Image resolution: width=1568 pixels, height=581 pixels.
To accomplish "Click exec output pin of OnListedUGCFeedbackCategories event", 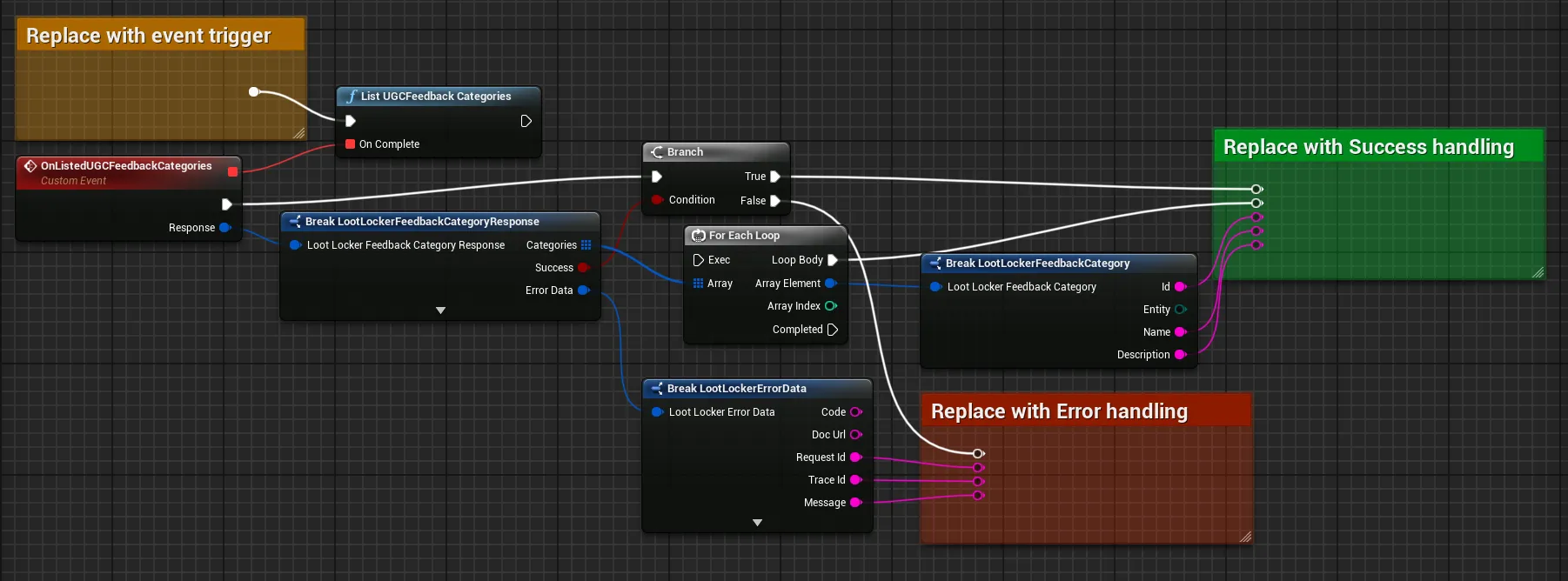I will (226, 204).
